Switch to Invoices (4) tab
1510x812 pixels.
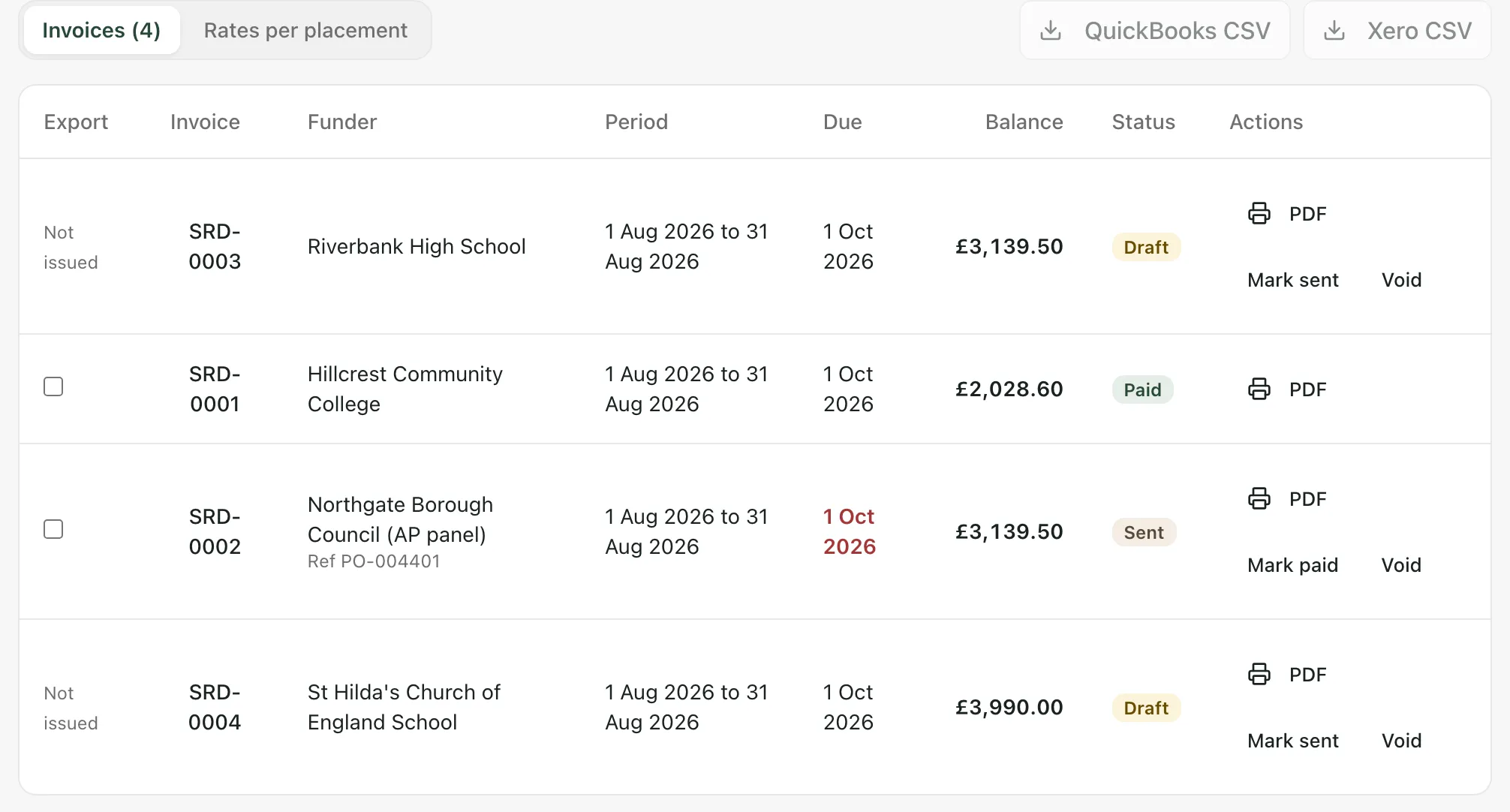tap(101, 31)
